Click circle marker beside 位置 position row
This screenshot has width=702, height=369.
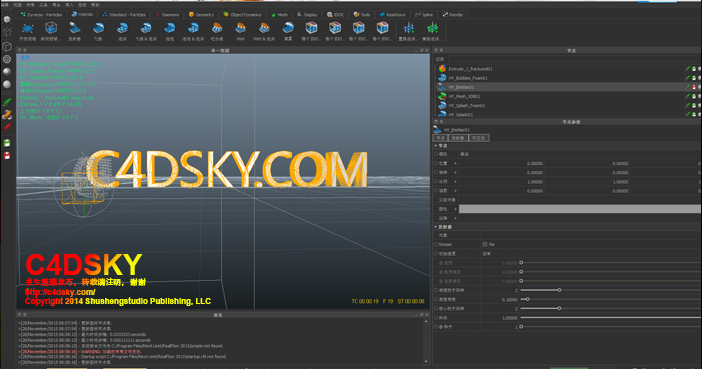pos(436,163)
